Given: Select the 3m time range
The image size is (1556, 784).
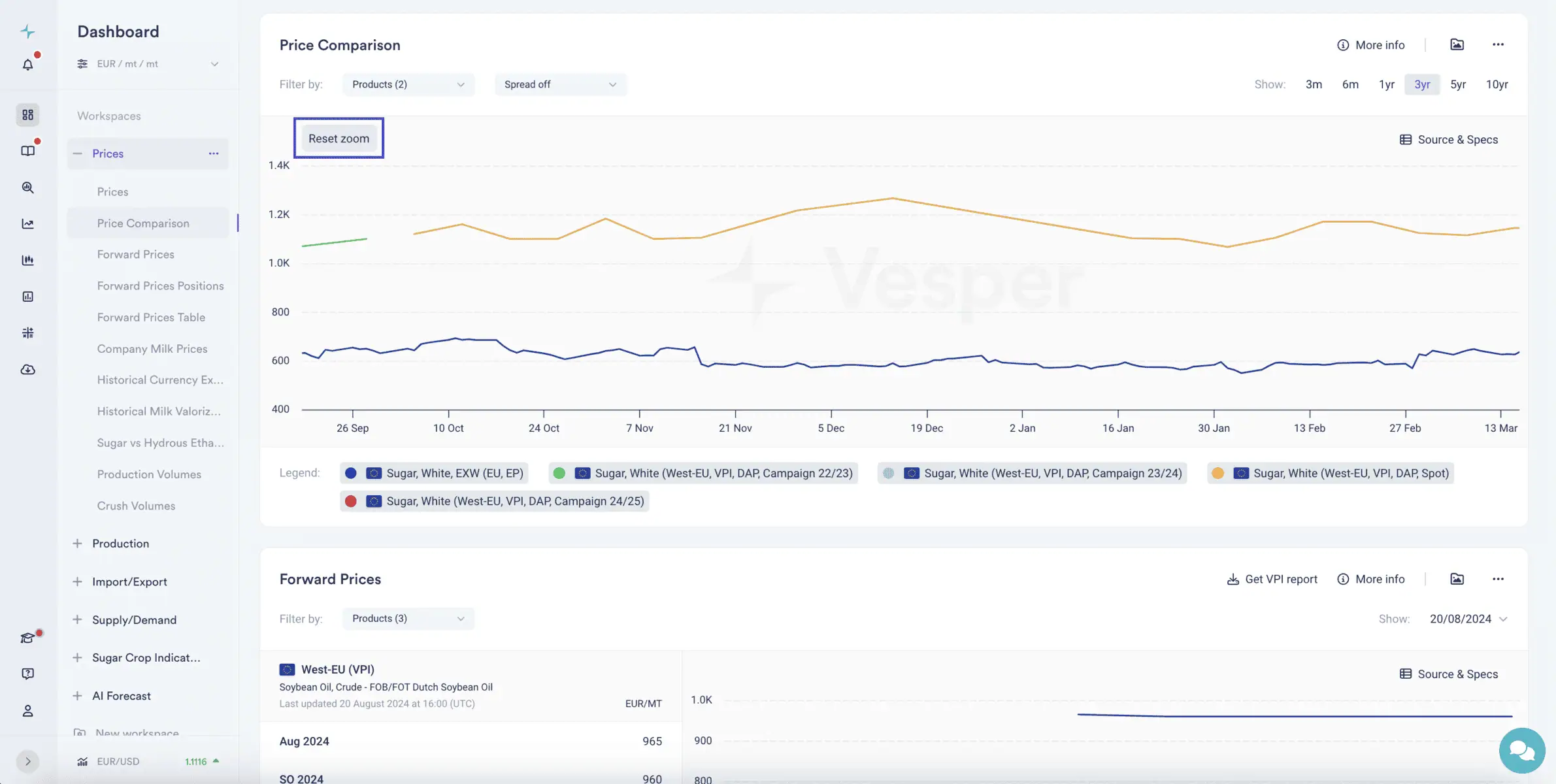Looking at the screenshot, I should tap(1314, 84).
